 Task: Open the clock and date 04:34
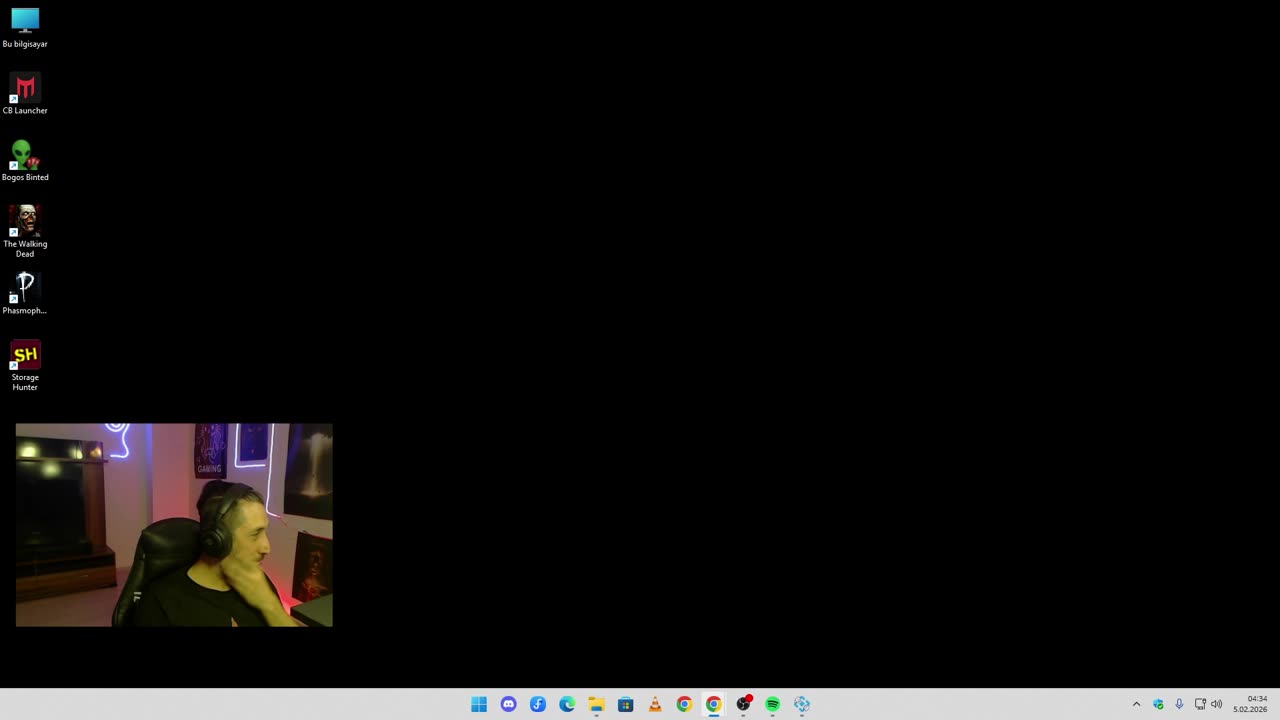1250,704
